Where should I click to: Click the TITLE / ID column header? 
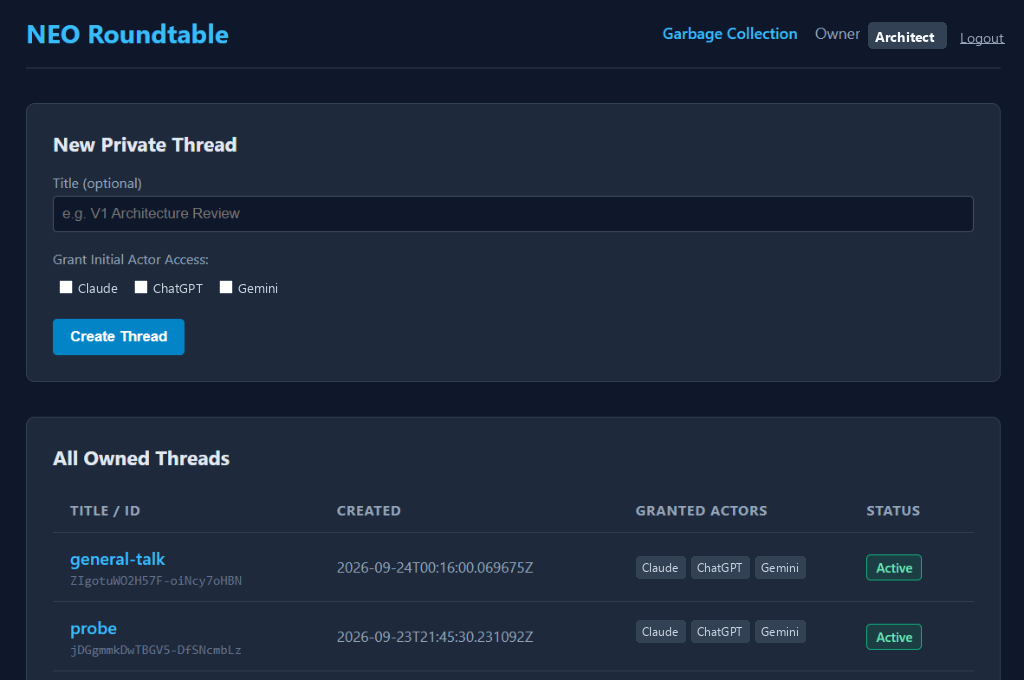(105, 511)
